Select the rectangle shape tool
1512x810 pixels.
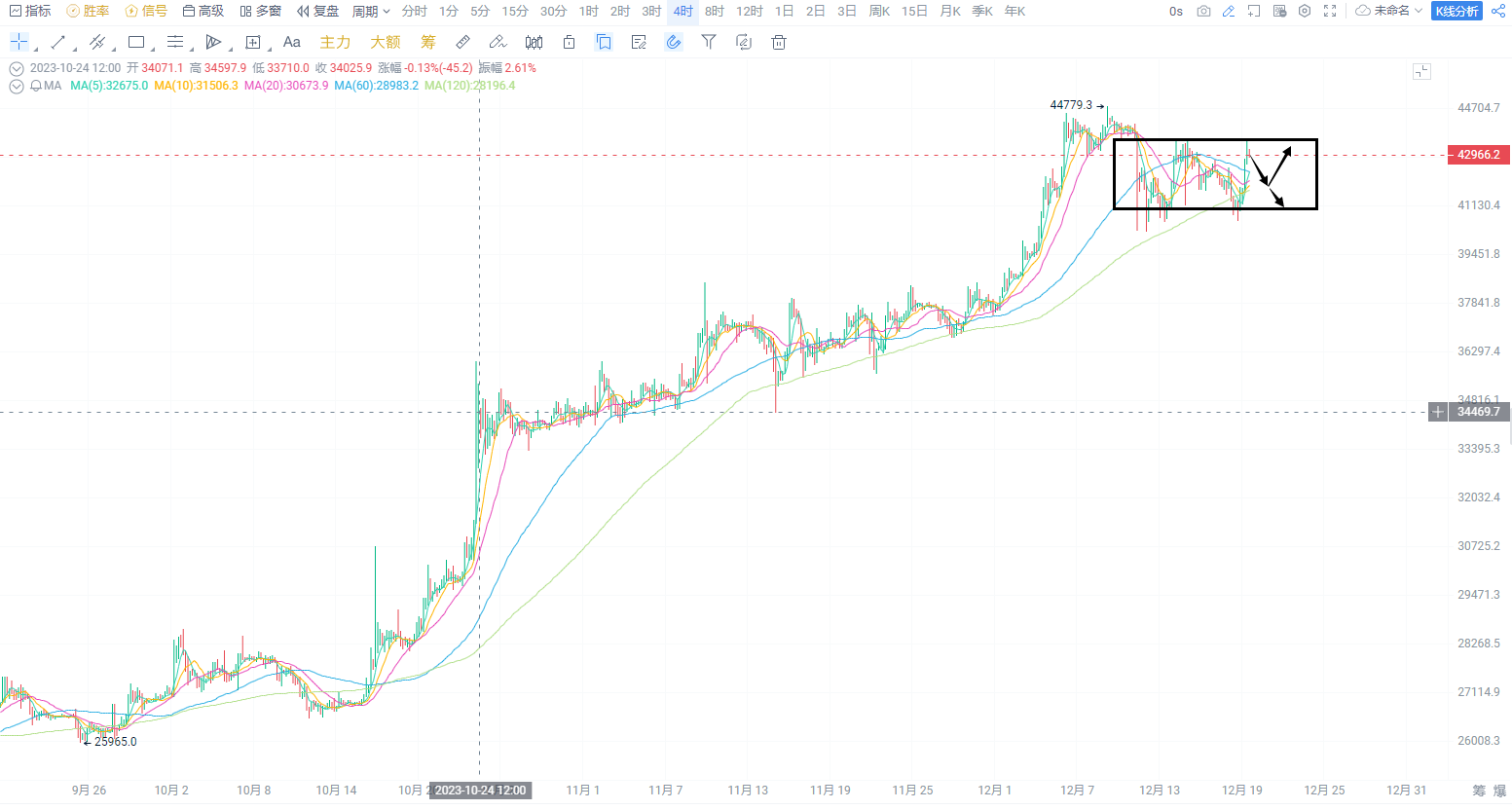136,42
